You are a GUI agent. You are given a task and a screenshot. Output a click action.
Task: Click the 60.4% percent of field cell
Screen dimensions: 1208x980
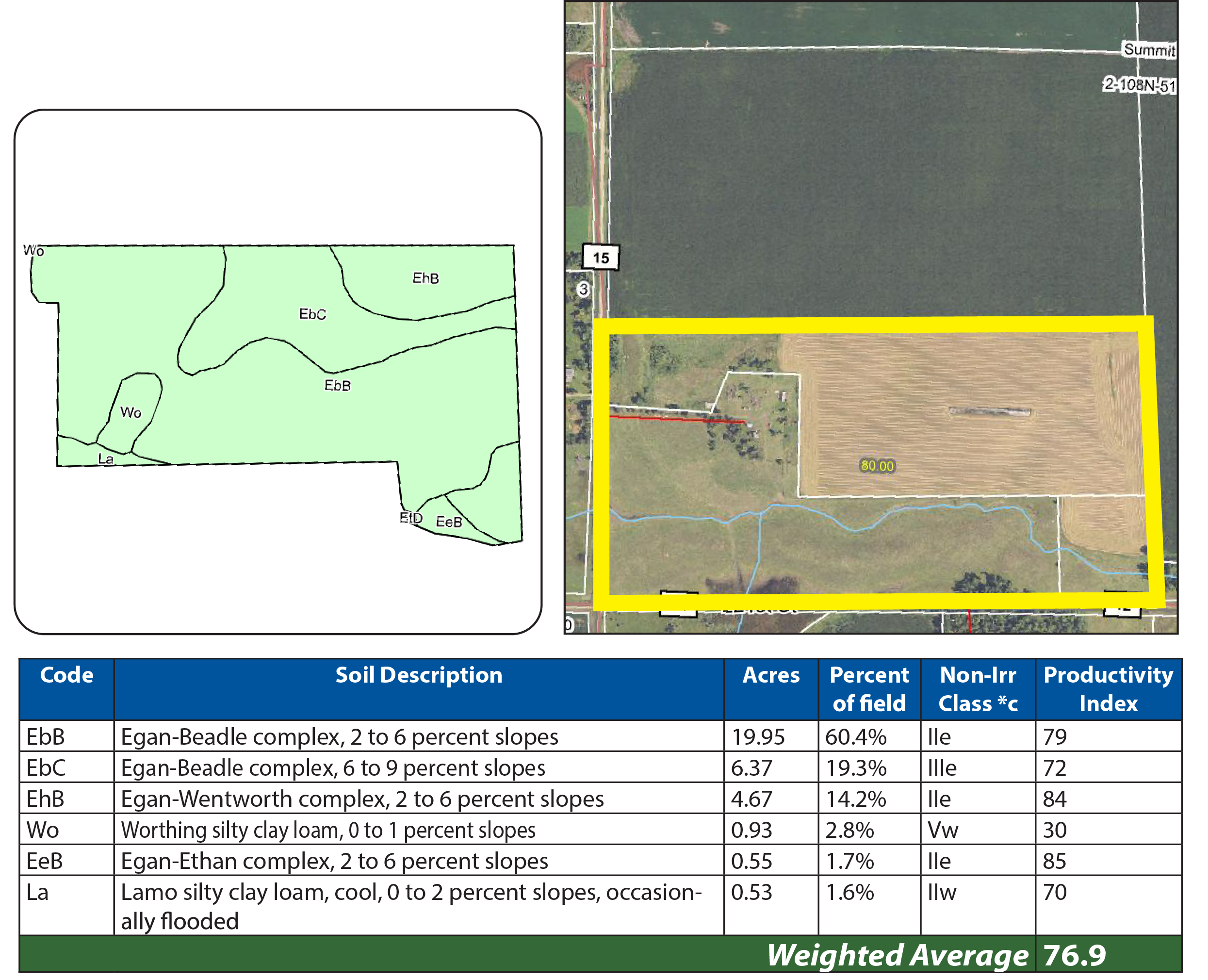point(856,736)
